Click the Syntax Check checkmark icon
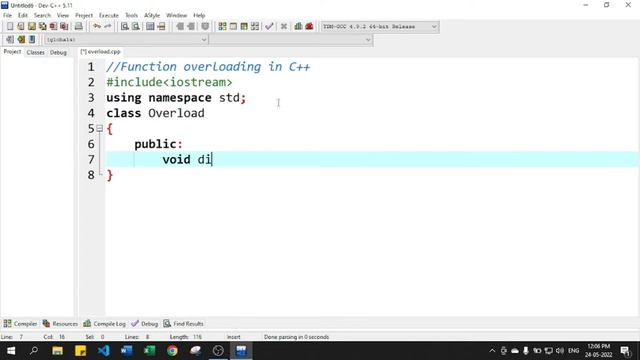 269,27
